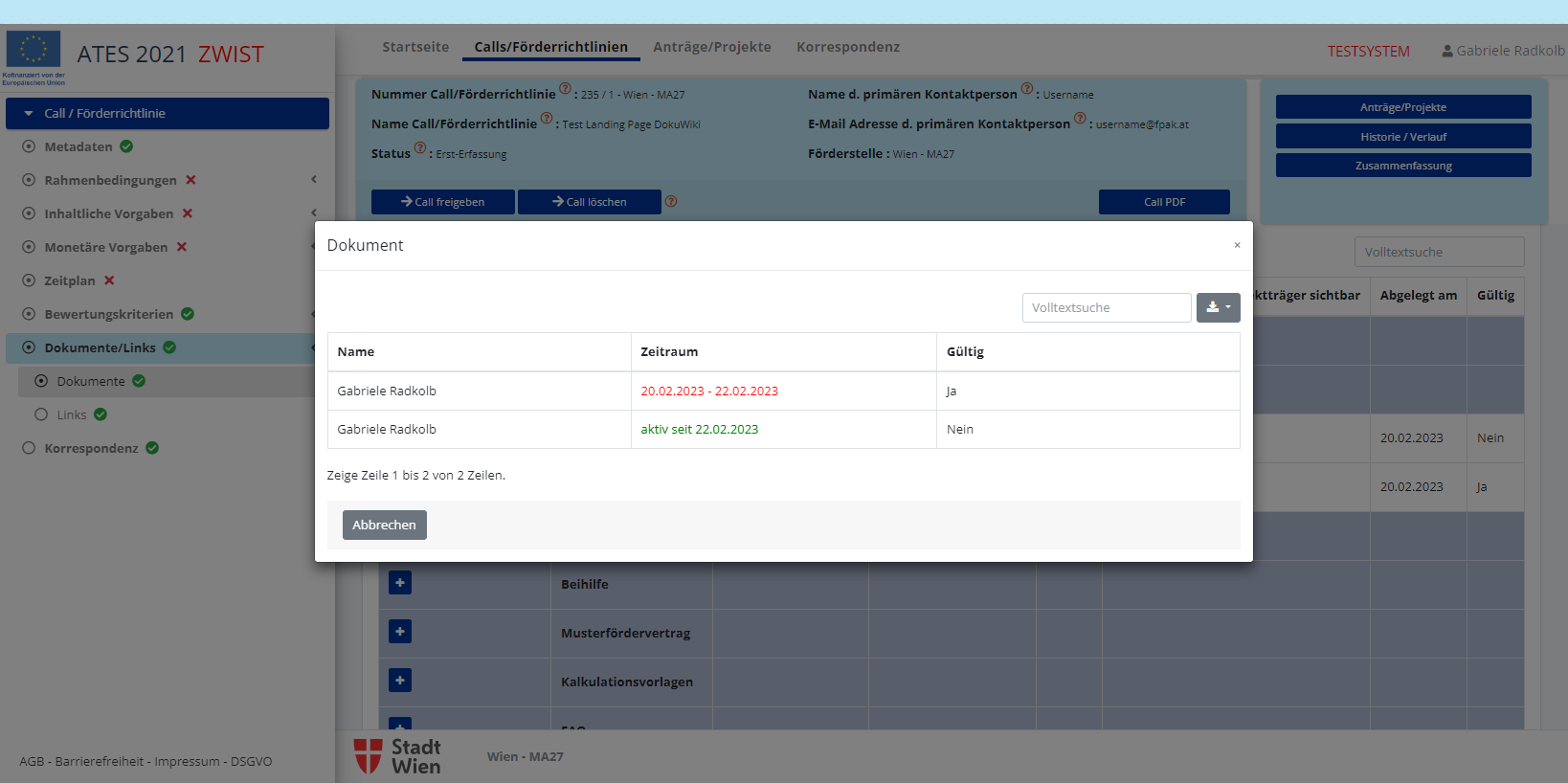
Task: Expand the Rahmenbedingungen chevron in sidebar
Action: point(313,180)
